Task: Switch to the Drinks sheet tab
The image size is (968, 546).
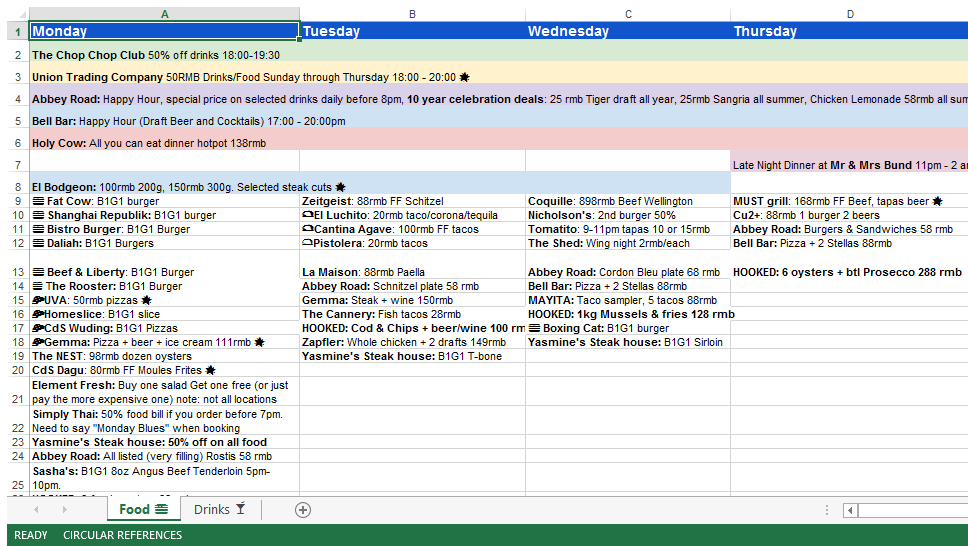Action: click(219, 510)
